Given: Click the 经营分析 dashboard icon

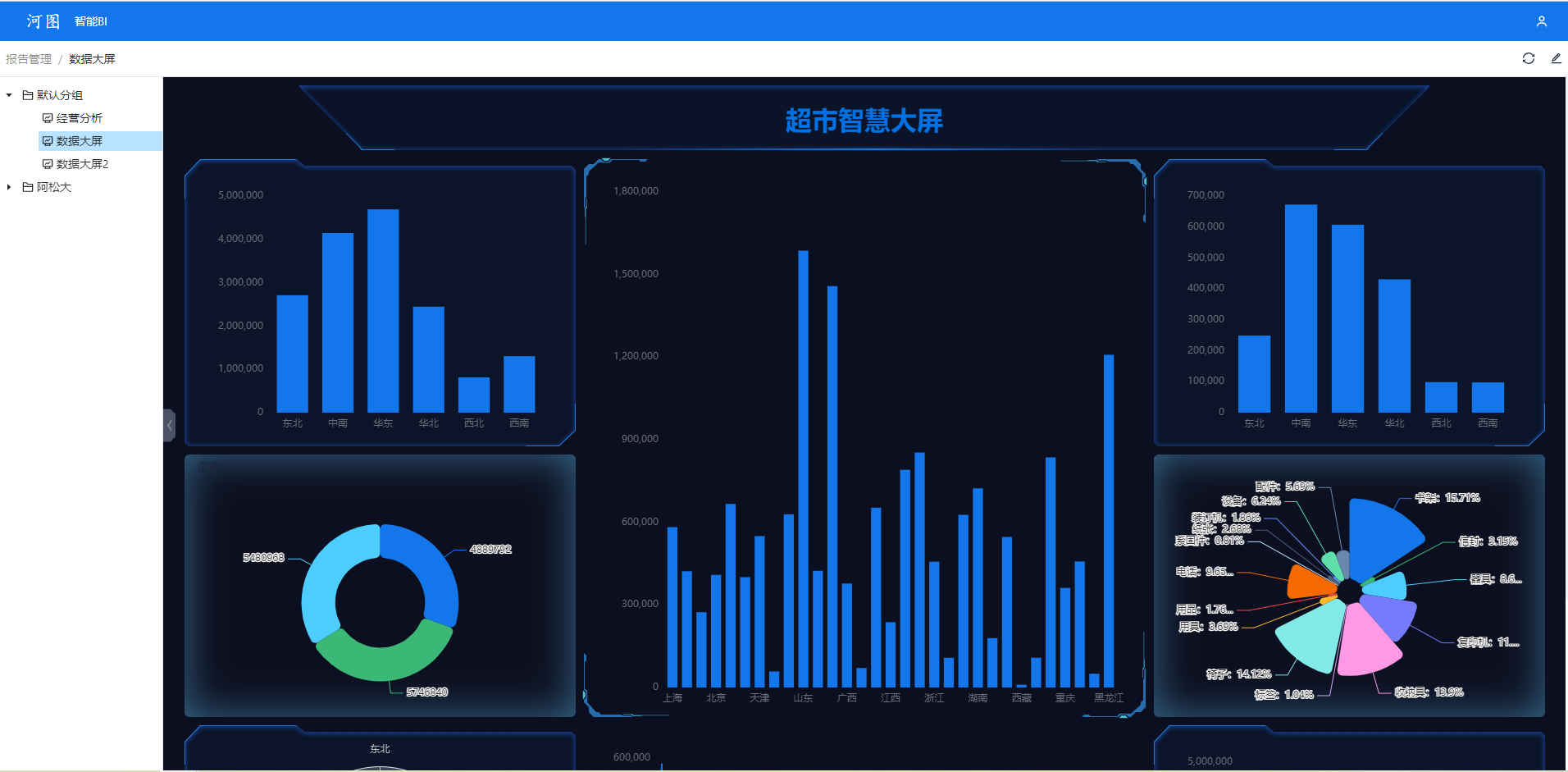Looking at the screenshot, I should 48,118.
